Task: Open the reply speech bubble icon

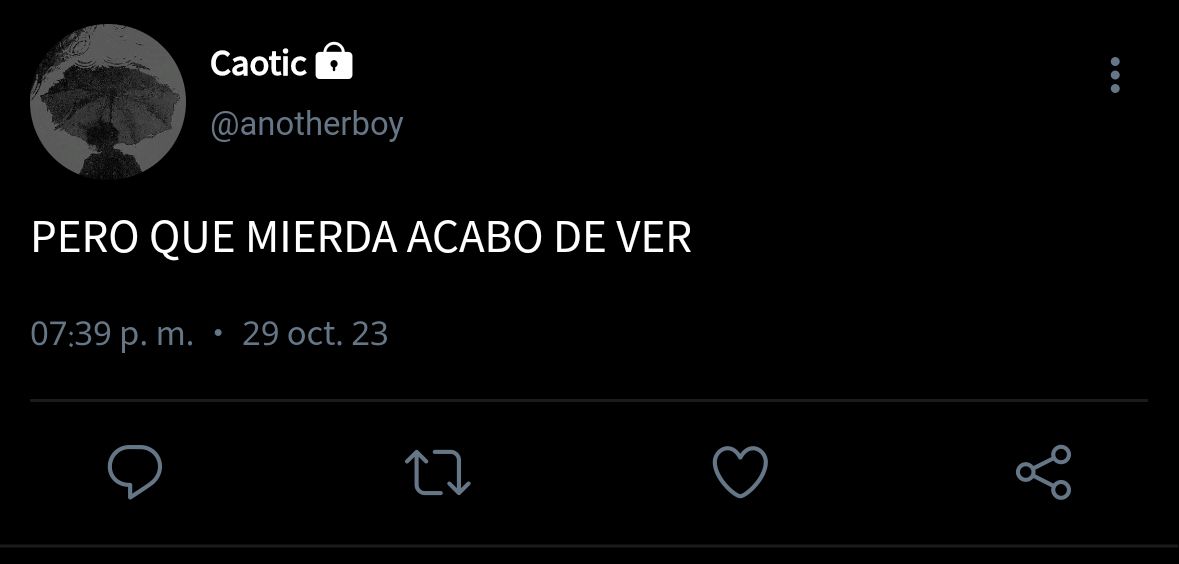Action: click(x=135, y=472)
